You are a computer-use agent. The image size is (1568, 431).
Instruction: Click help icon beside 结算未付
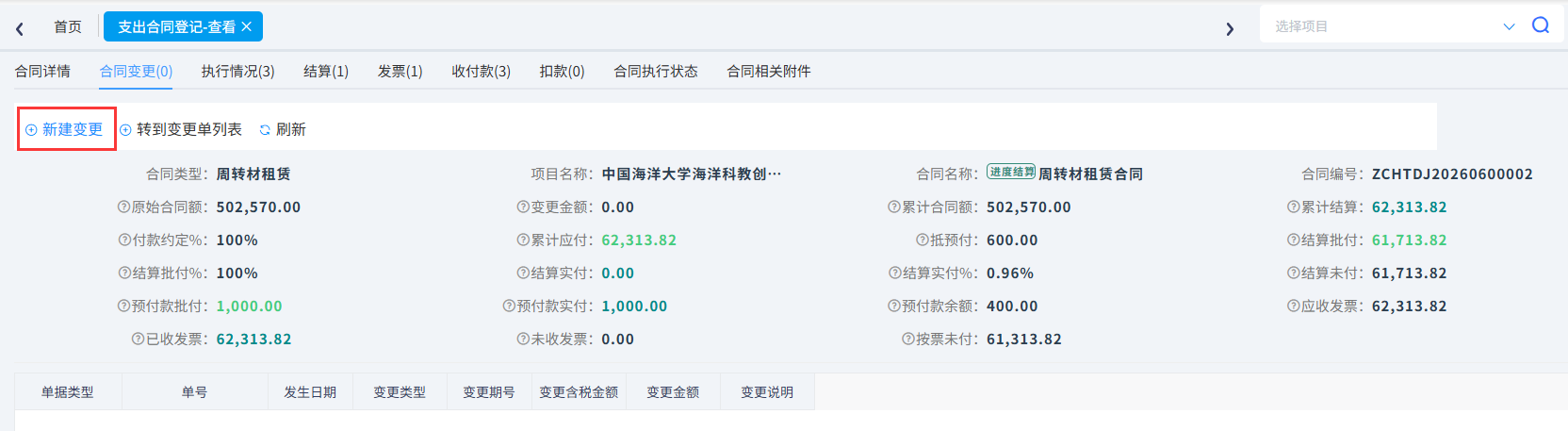(1294, 273)
